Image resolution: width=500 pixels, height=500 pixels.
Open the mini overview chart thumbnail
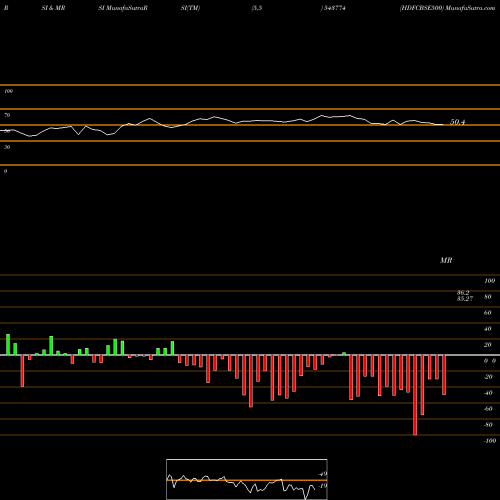click(247, 479)
